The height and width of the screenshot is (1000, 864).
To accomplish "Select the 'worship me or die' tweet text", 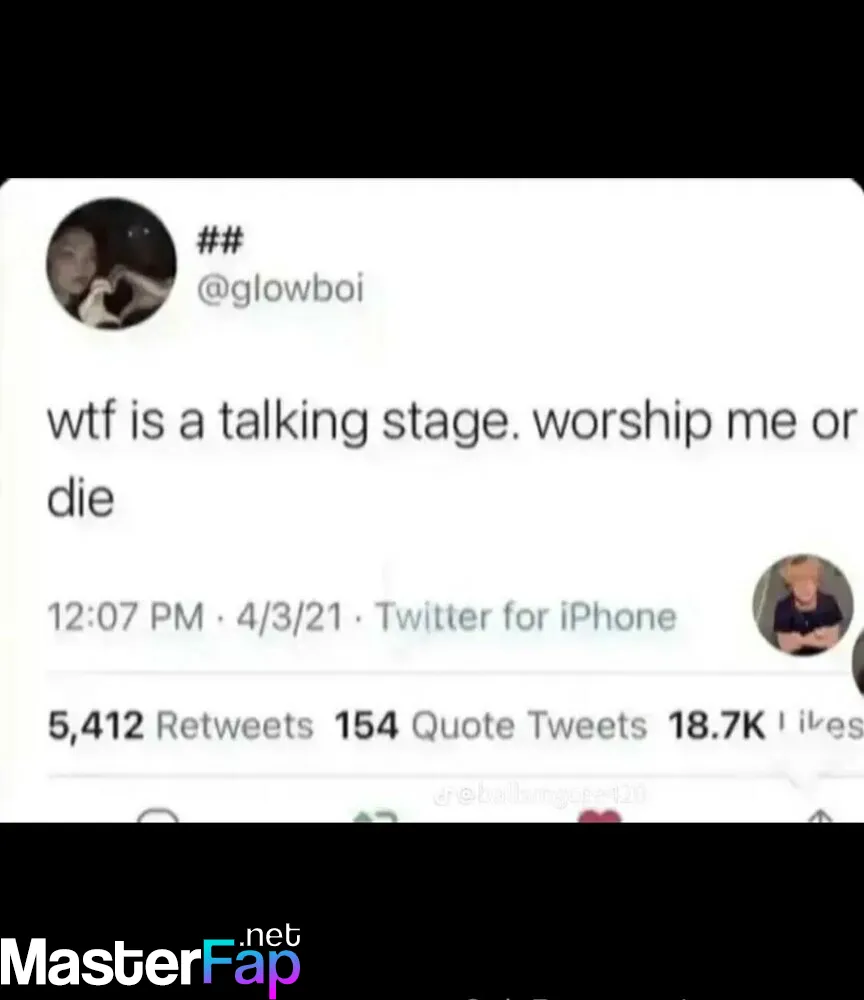I will pos(450,459).
